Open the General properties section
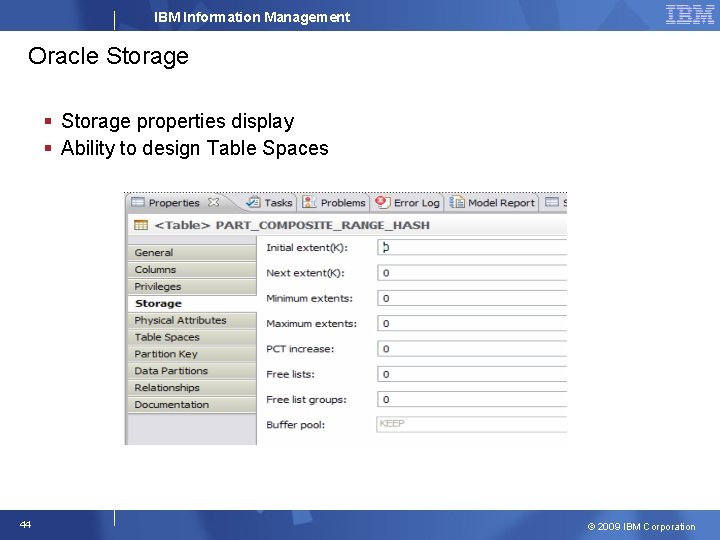Image resolution: width=720 pixels, height=540 pixels. [x=191, y=253]
